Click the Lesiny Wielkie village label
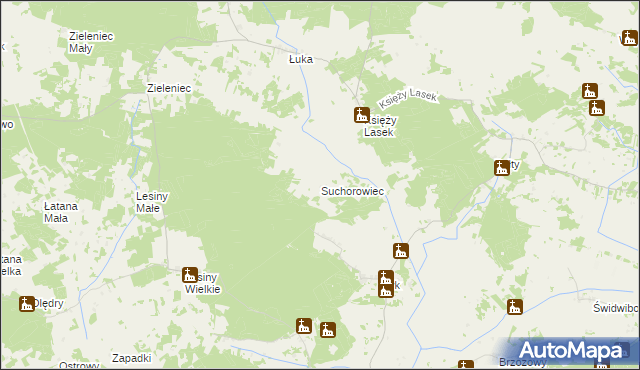 (x=203, y=283)
